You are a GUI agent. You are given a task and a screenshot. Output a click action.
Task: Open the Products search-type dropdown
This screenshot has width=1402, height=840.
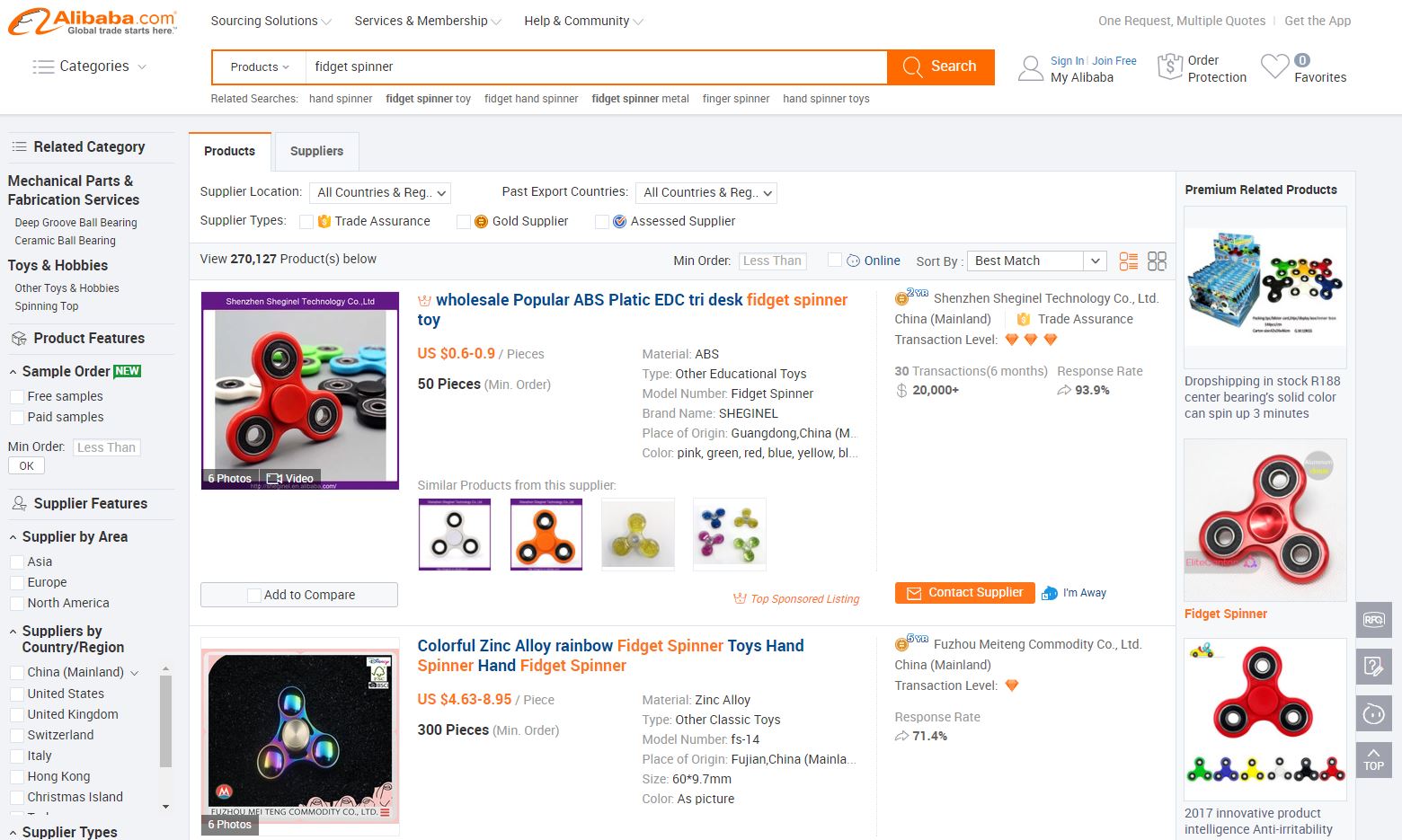[259, 67]
